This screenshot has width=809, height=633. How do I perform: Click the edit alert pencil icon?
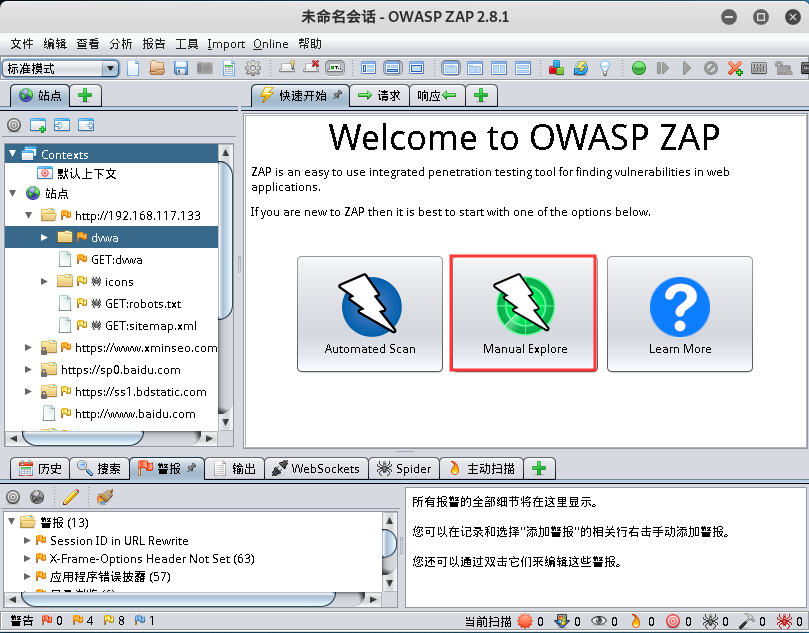click(x=71, y=497)
